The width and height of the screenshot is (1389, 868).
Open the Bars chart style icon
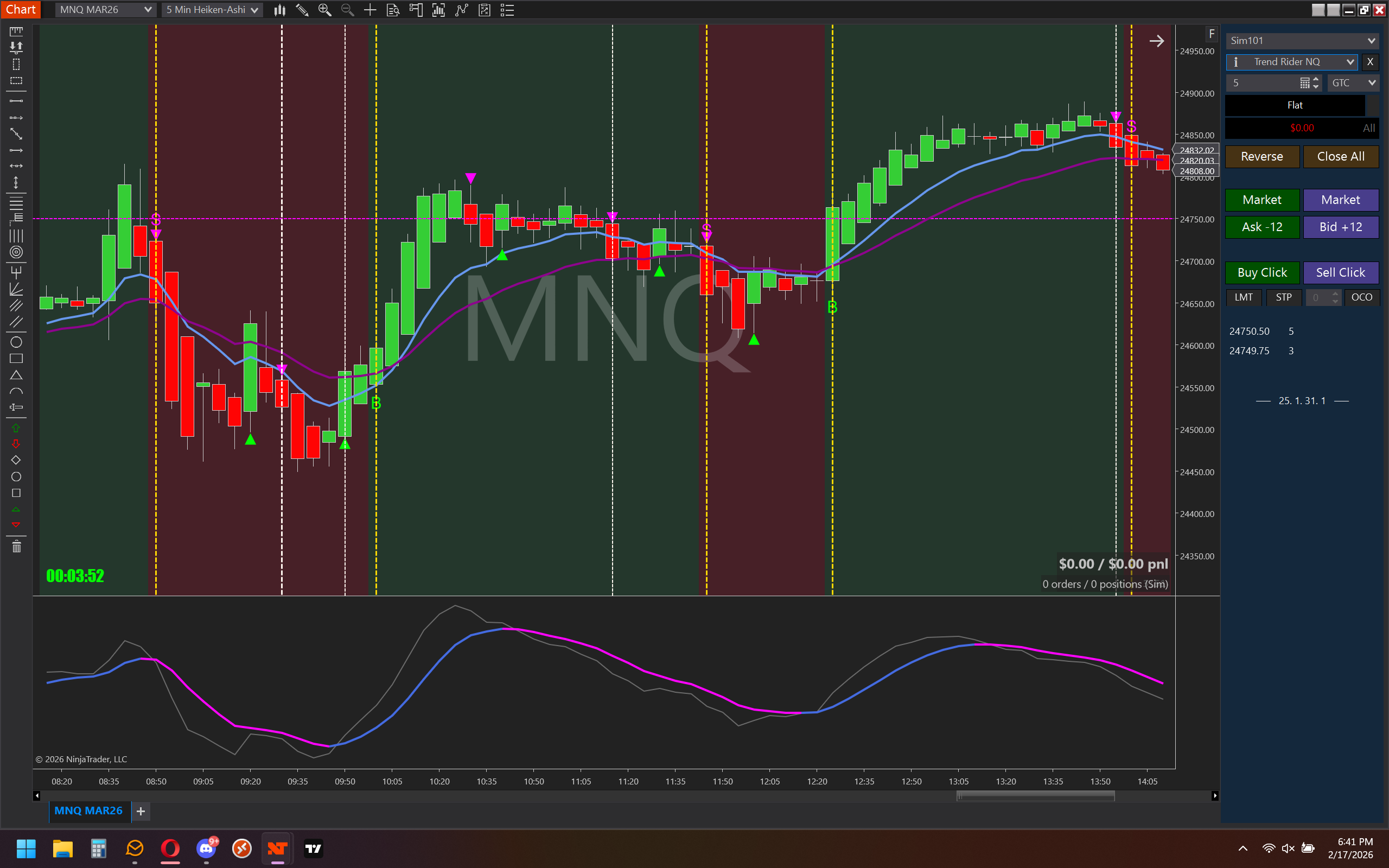279,10
